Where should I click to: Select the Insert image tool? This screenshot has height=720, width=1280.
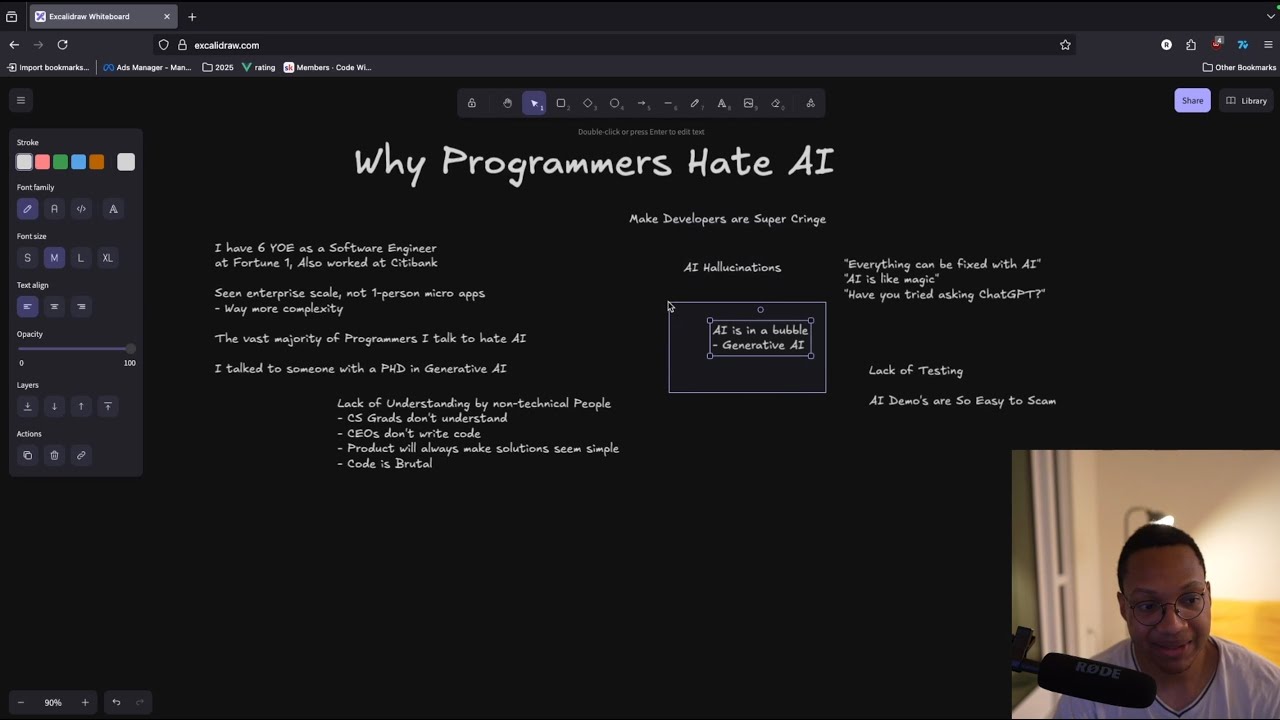pyautogui.click(x=749, y=103)
